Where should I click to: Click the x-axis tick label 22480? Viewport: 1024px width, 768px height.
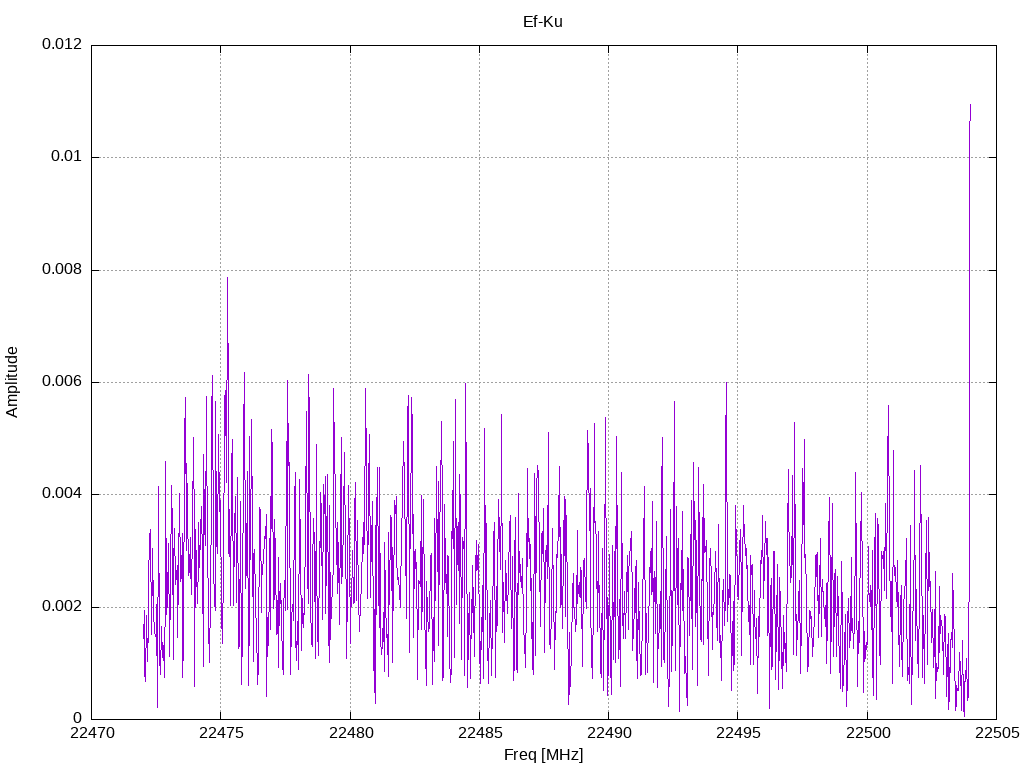coord(351,733)
